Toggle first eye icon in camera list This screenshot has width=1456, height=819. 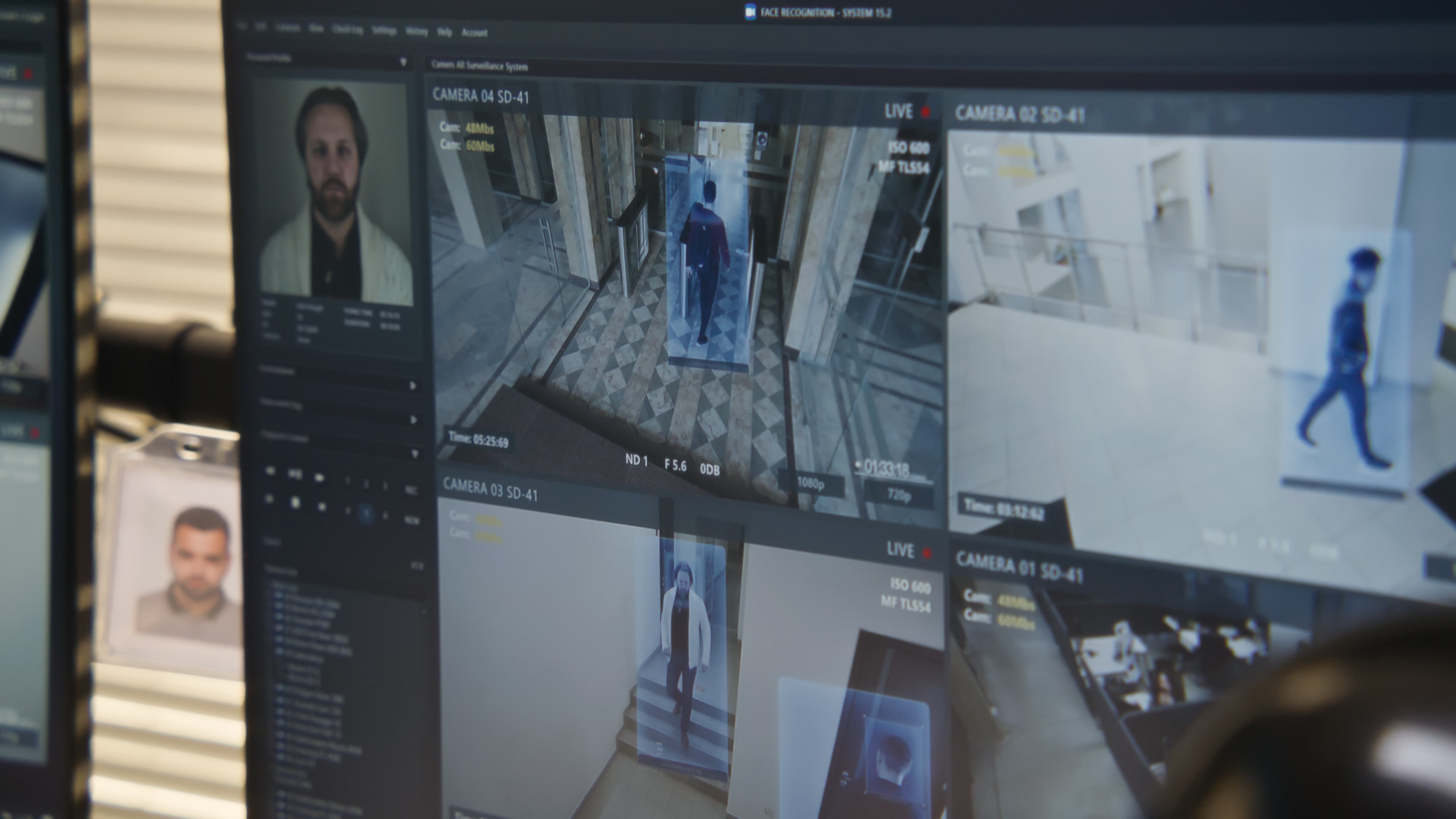coord(278,595)
